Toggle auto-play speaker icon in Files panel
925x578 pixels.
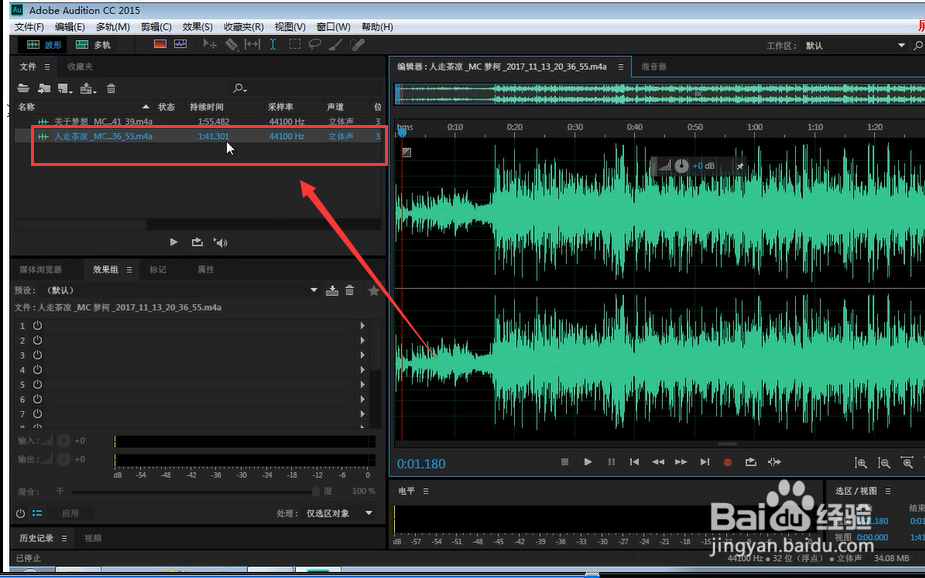pos(221,242)
